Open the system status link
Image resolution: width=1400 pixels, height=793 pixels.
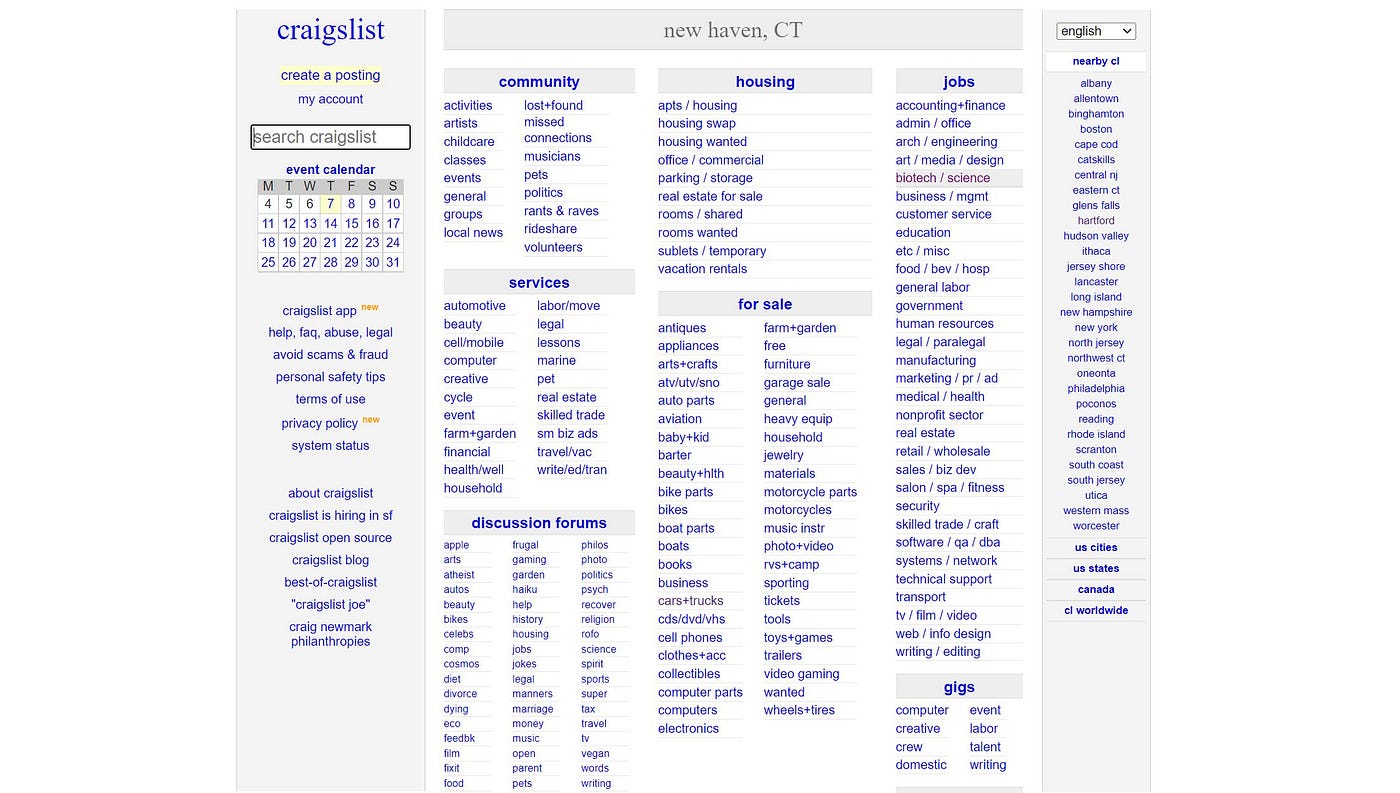point(330,446)
